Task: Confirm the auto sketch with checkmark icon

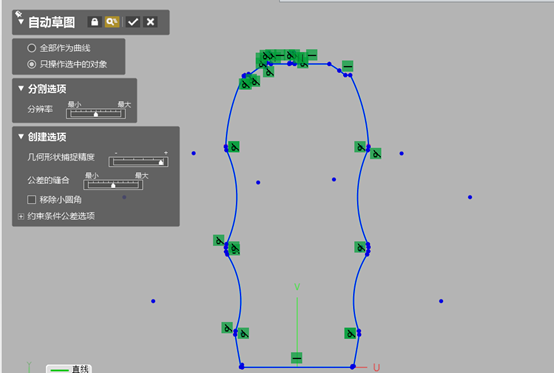Action: pyautogui.click(x=133, y=22)
